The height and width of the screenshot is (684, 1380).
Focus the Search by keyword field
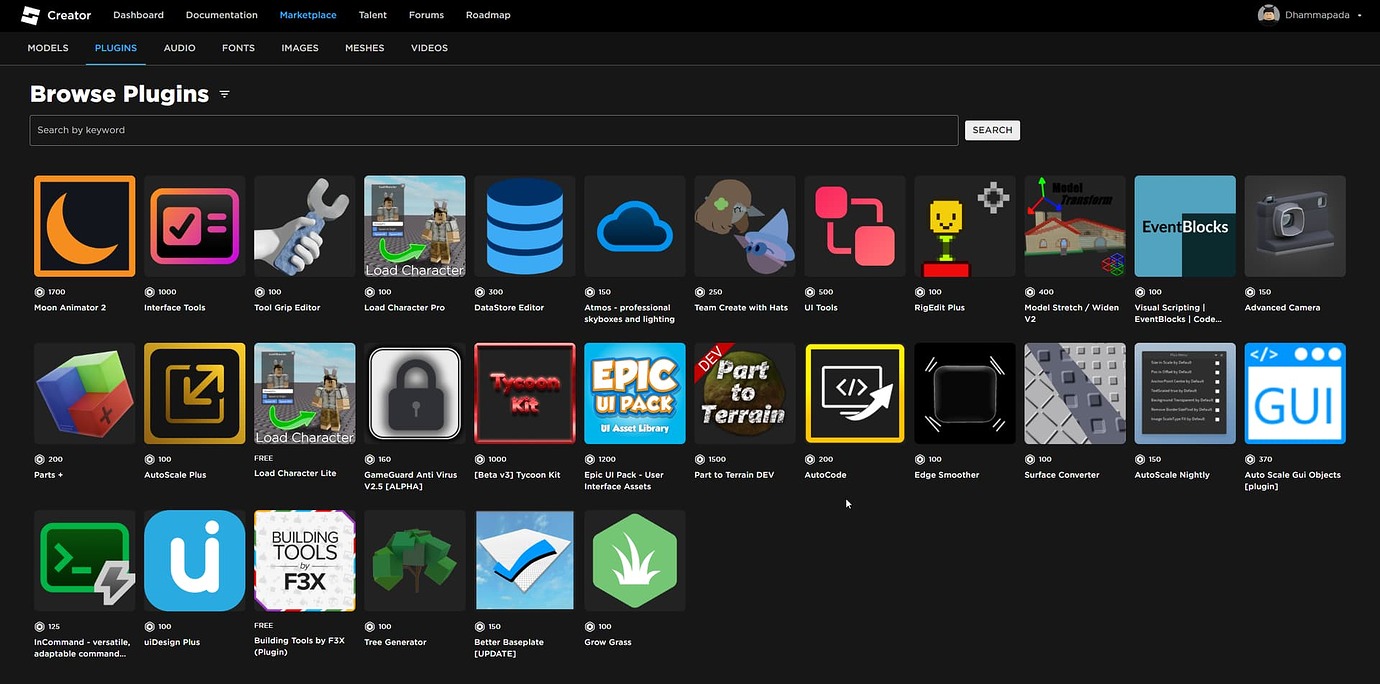point(494,130)
